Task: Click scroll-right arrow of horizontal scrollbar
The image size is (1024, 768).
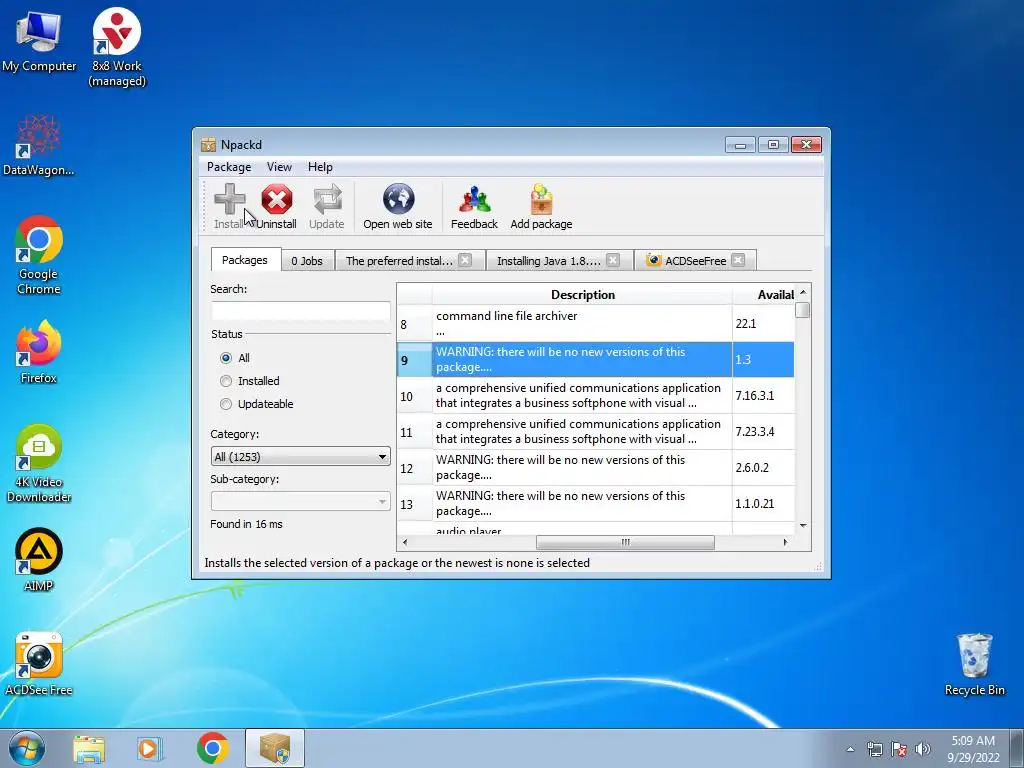Action: (785, 543)
